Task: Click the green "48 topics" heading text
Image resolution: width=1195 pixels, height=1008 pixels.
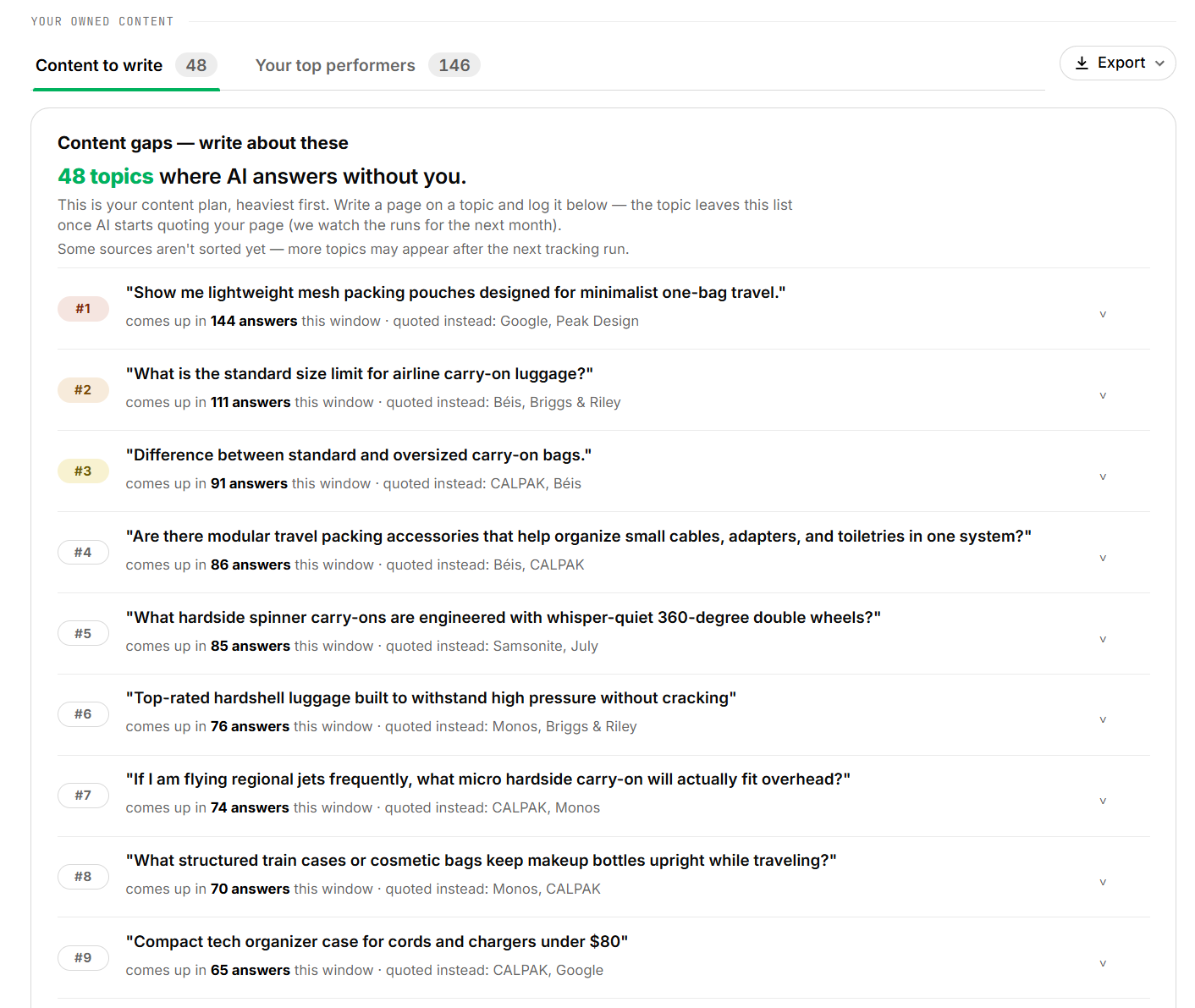Action: (x=106, y=176)
